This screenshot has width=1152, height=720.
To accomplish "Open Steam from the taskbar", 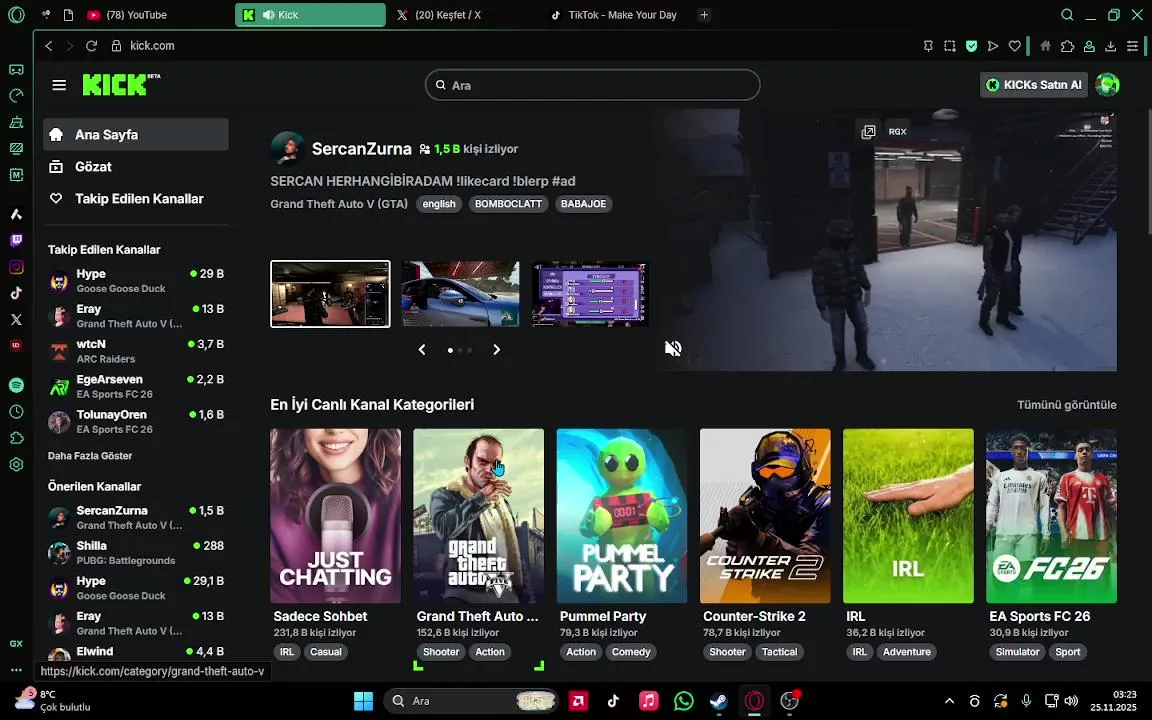I will tap(719, 701).
